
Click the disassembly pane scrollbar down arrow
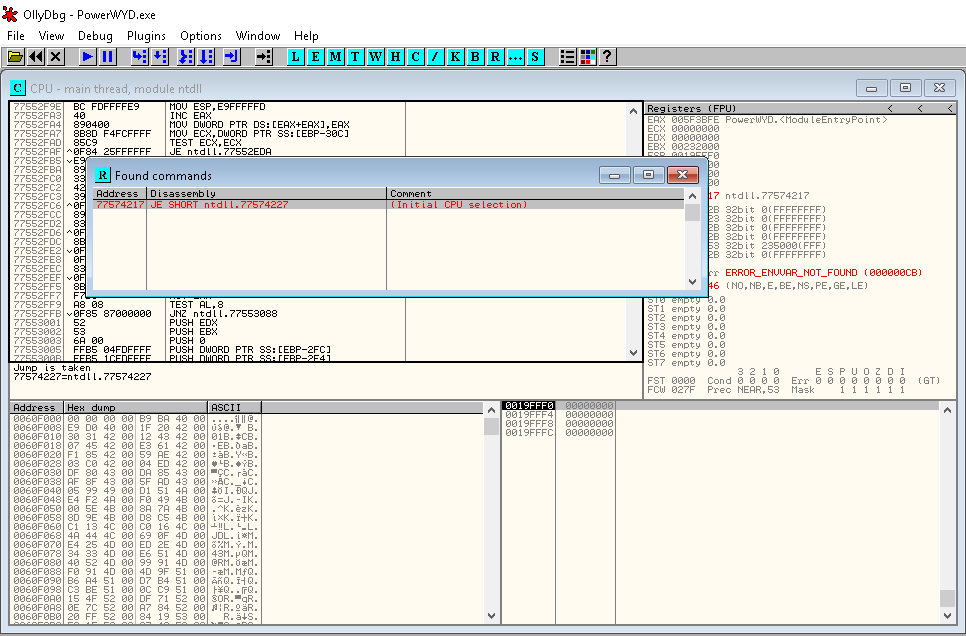(x=633, y=353)
